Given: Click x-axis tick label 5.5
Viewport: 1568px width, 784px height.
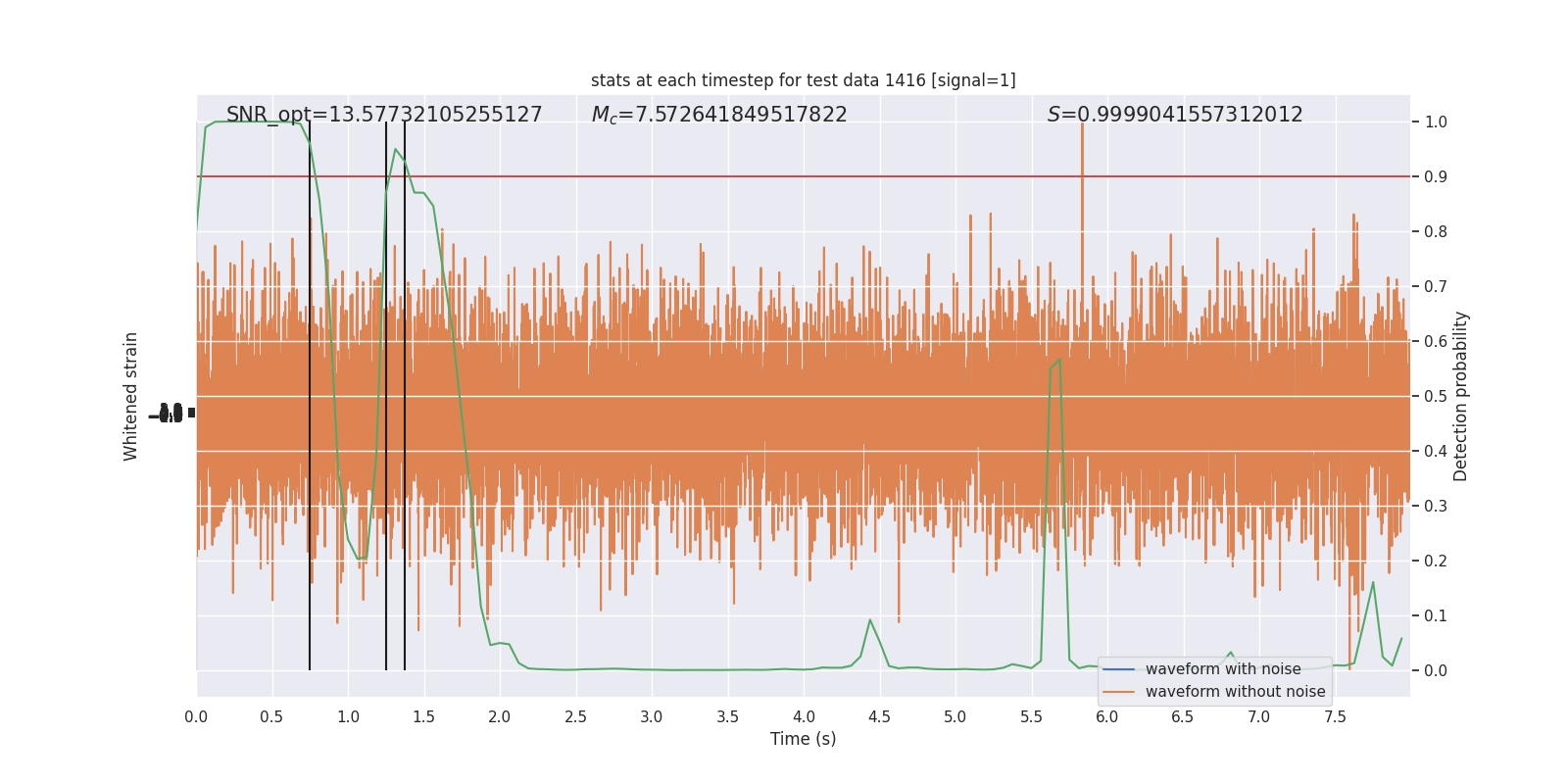Looking at the screenshot, I should coord(1031,717).
